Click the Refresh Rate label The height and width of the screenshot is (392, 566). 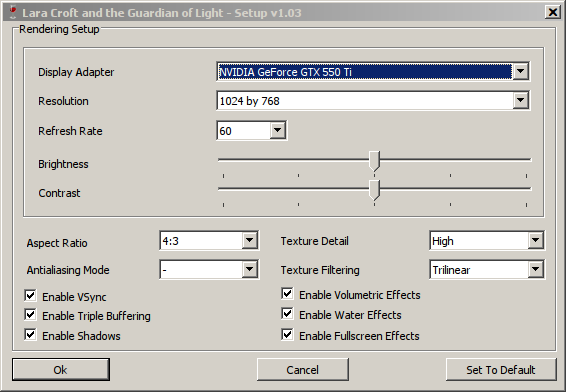70,131
